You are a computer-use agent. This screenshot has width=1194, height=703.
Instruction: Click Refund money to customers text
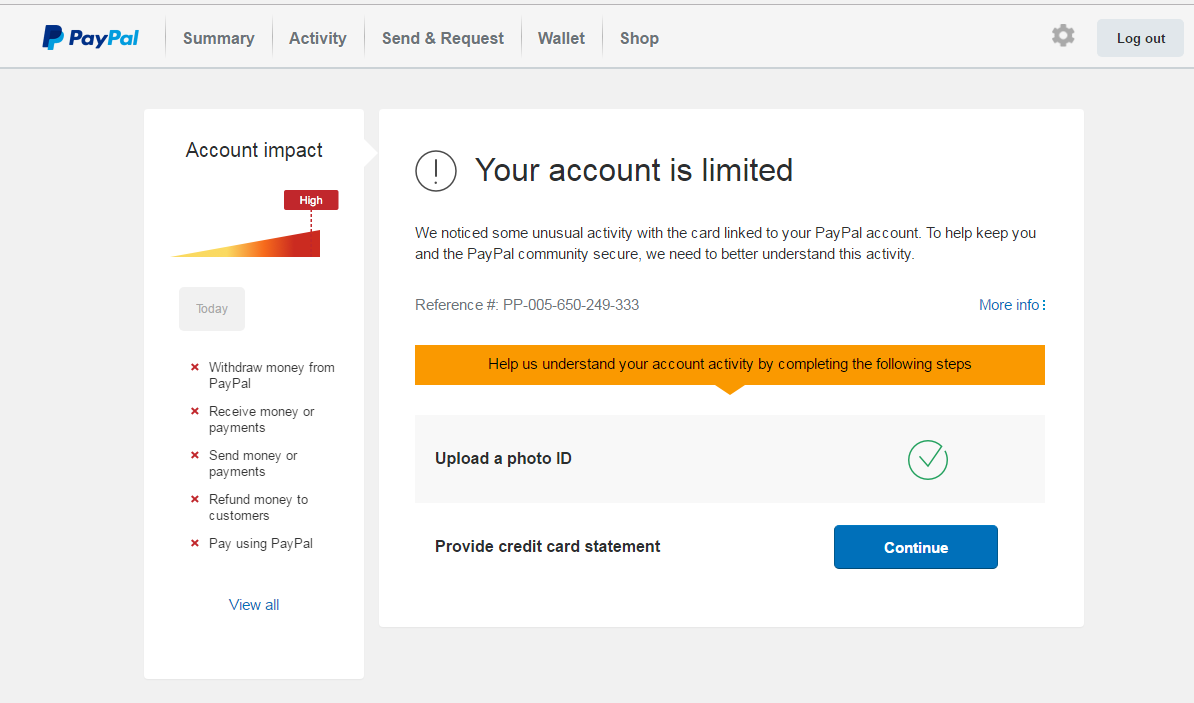tap(258, 508)
